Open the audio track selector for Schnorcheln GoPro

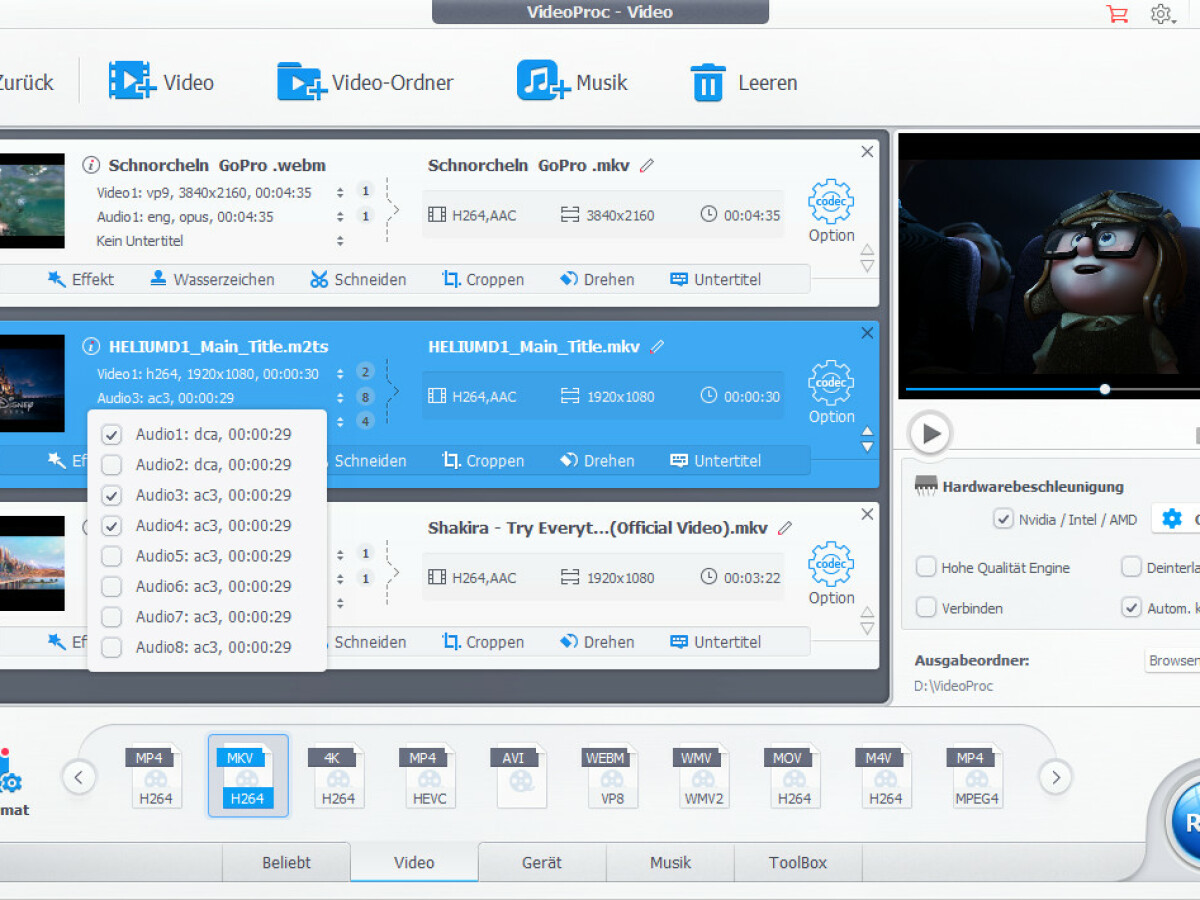tap(340, 216)
